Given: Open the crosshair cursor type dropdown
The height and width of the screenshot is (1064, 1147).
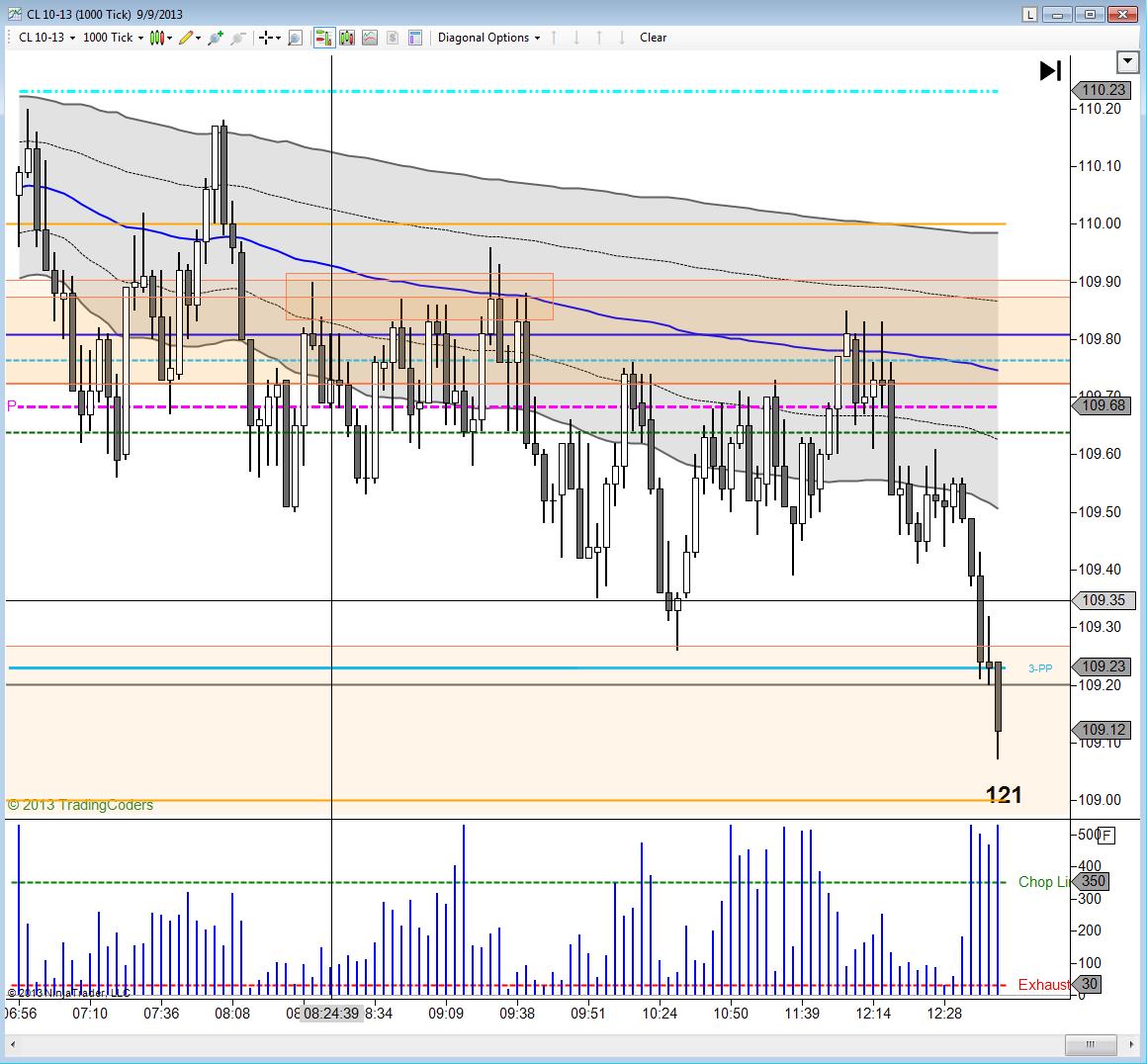Looking at the screenshot, I should [269, 38].
